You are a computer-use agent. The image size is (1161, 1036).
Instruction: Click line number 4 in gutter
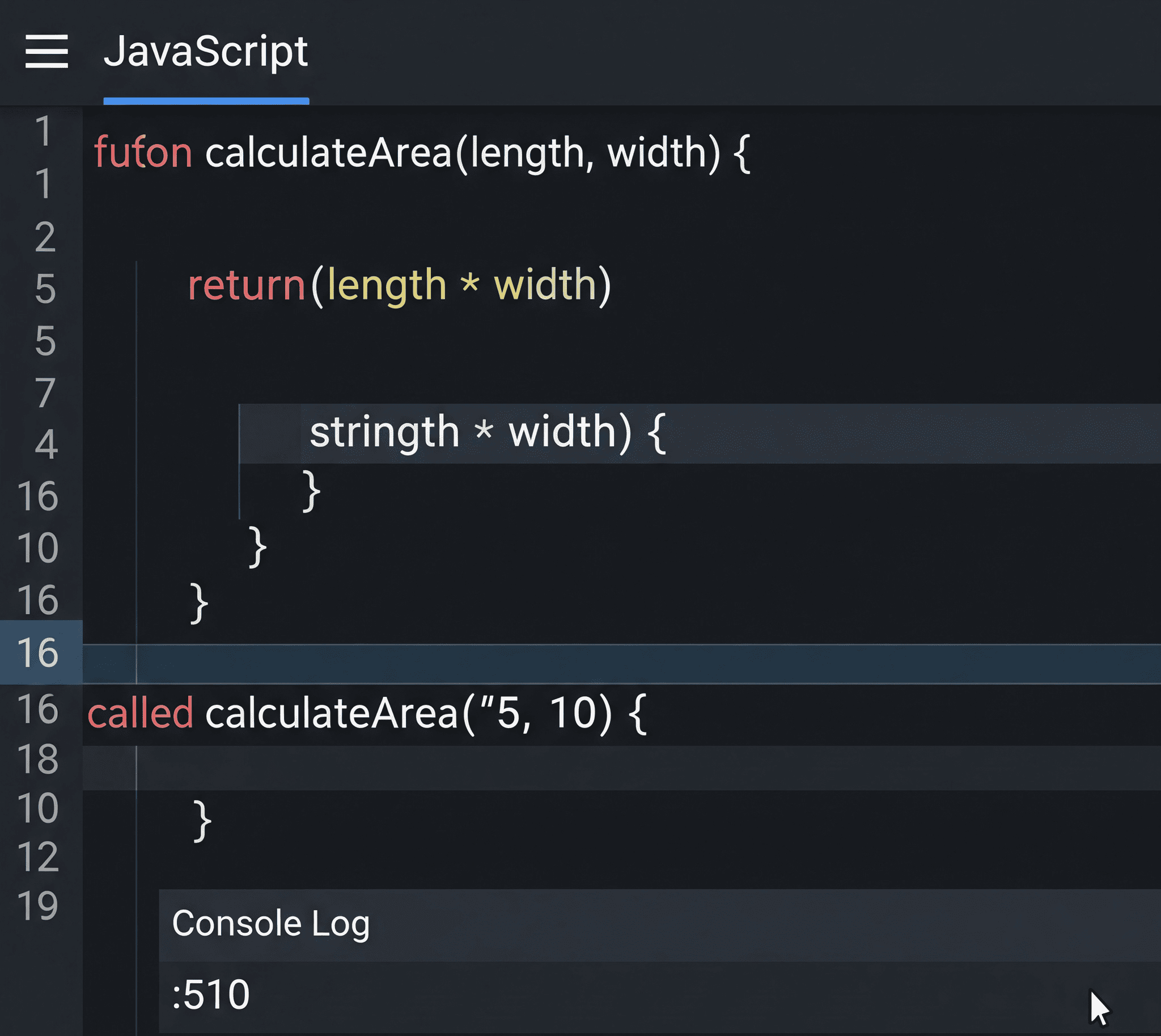tap(46, 445)
